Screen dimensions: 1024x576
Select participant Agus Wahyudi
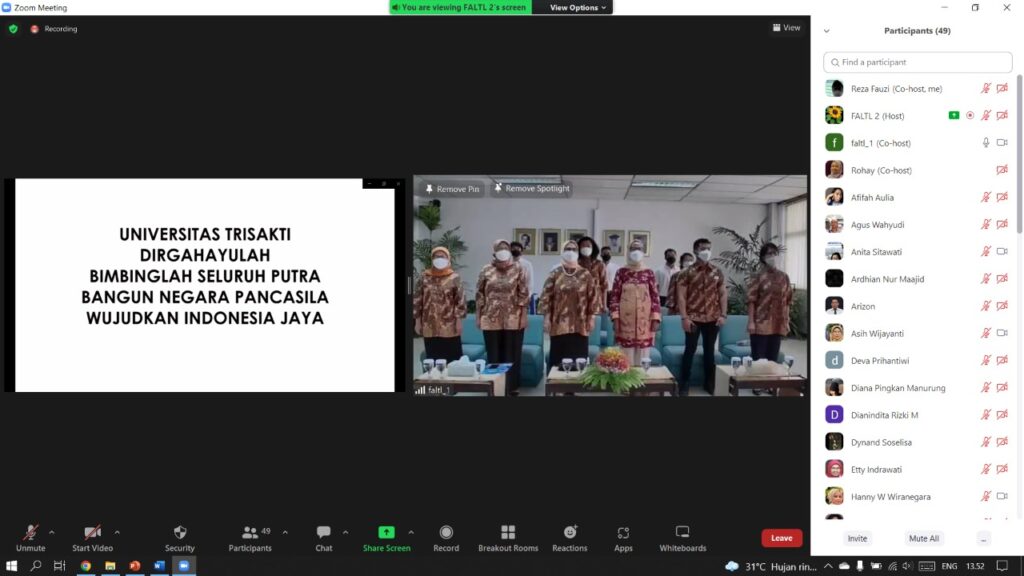click(x=918, y=225)
